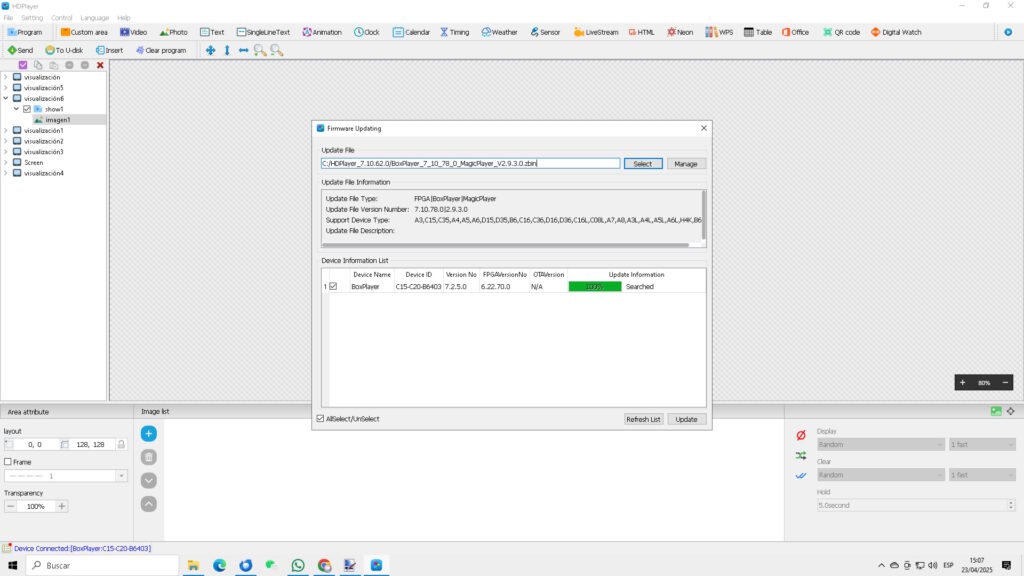The image size is (1024, 576).
Task: Add an Office document element
Action: [795, 32]
